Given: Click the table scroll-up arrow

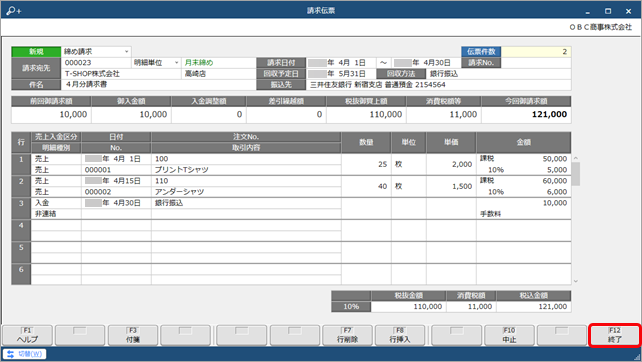Looking at the screenshot, I should click(576, 158).
